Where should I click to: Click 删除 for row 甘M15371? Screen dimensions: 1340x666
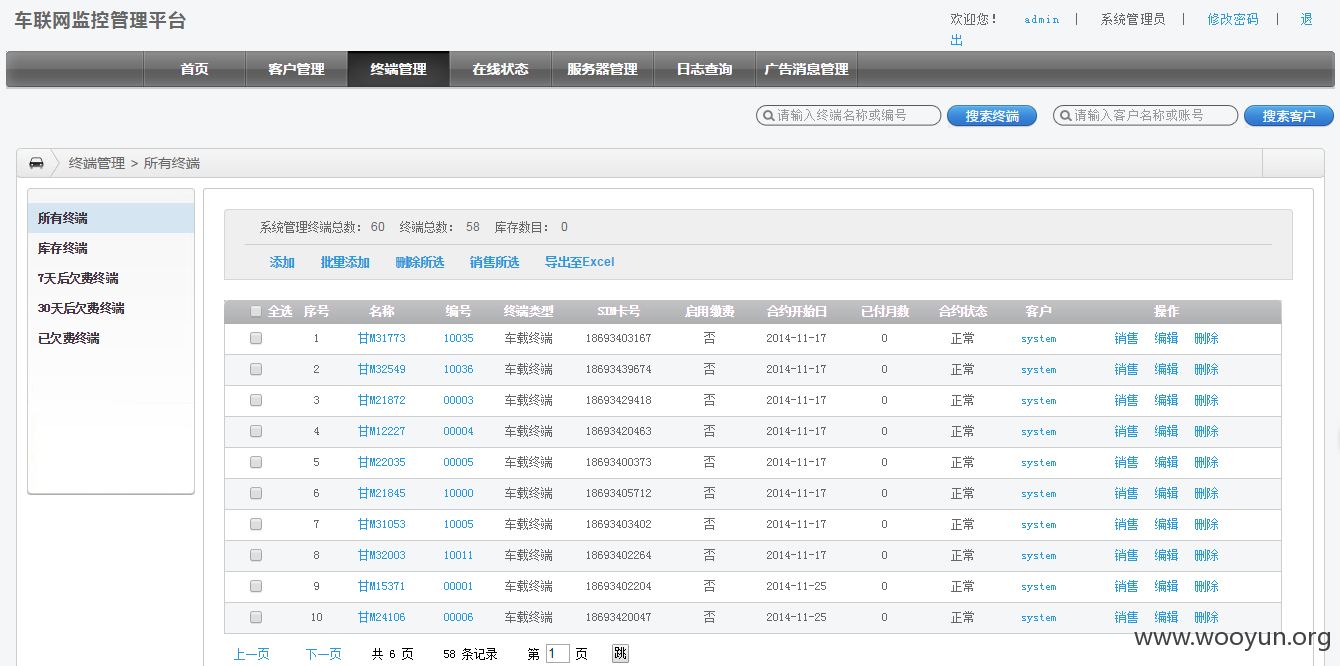click(1207, 586)
